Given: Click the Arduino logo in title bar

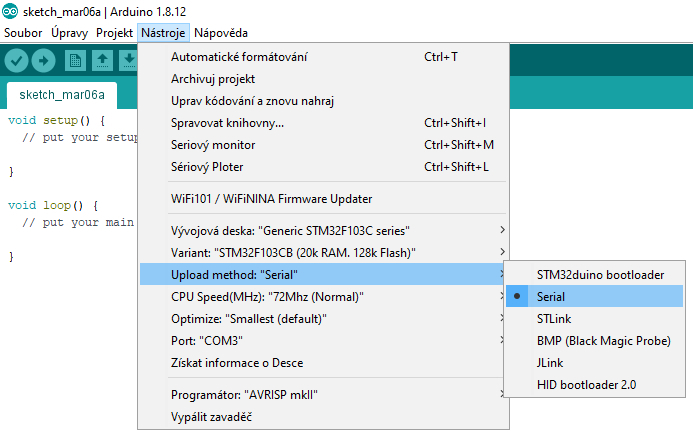Looking at the screenshot, I should pos(10,11).
